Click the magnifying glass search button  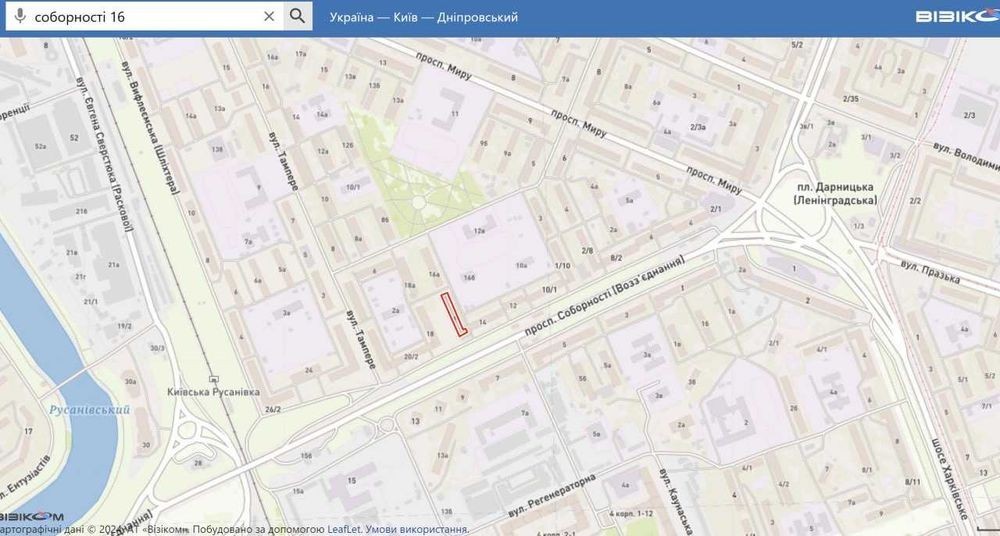tap(297, 16)
